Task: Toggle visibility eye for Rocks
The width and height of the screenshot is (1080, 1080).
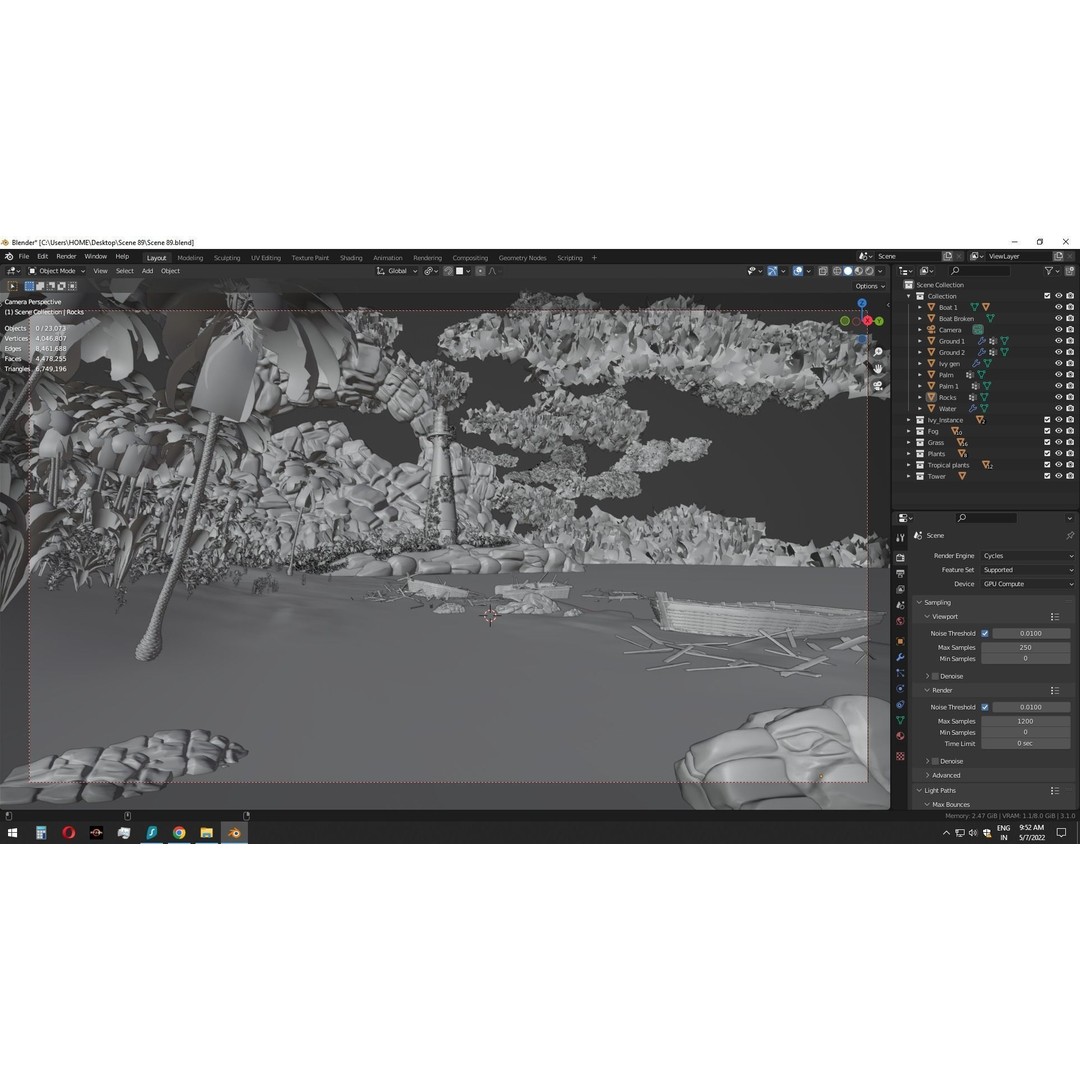Action: click(x=1059, y=397)
